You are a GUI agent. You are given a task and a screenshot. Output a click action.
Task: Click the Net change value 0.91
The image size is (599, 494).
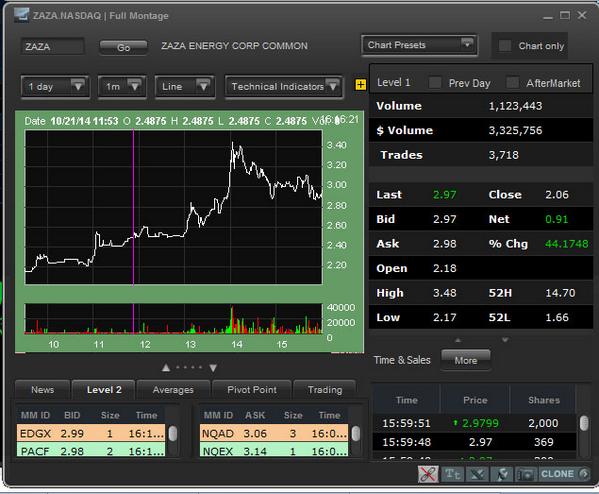(557, 219)
